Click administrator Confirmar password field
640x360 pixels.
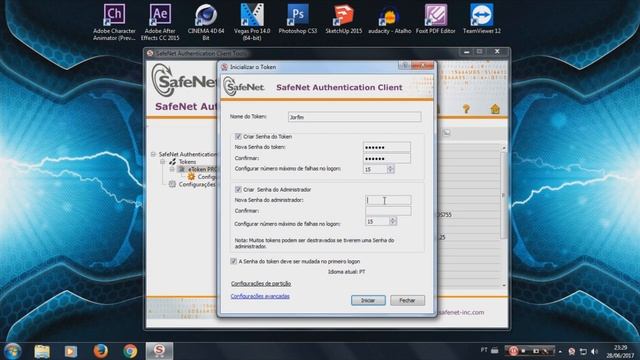pyautogui.click(x=388, y=211)
